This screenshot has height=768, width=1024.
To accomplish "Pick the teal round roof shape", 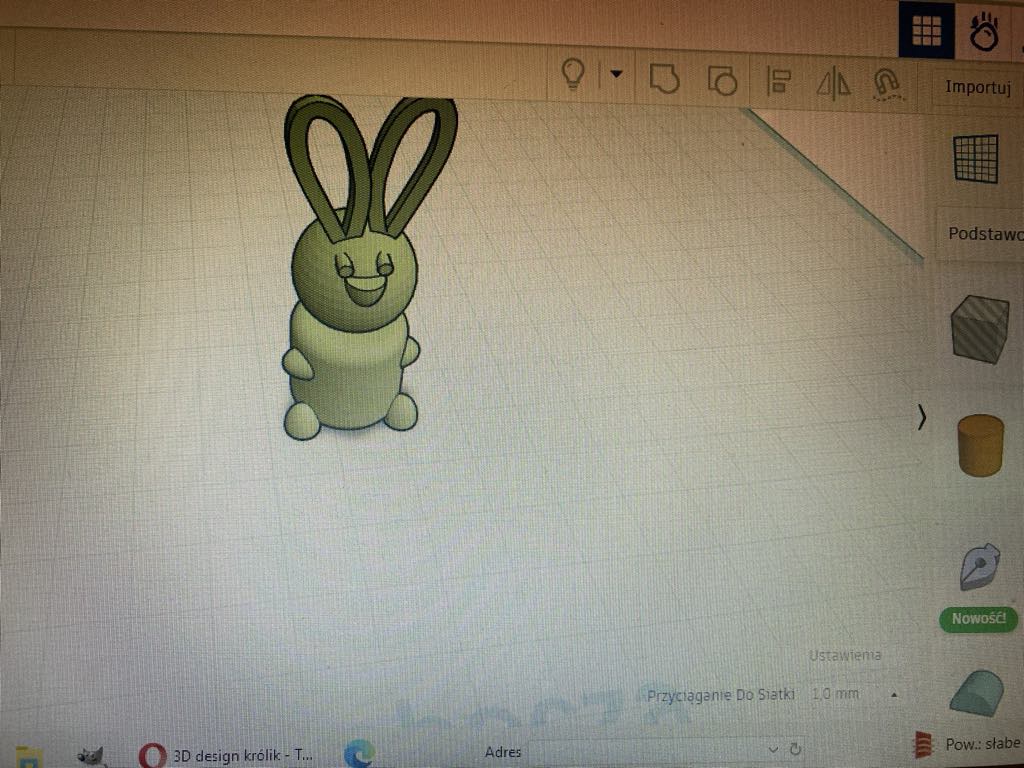I will coord(978,694).
